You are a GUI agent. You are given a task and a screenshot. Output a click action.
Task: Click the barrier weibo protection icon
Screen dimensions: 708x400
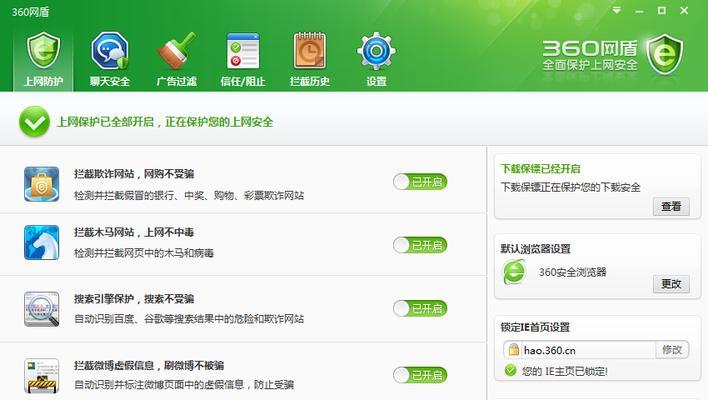point(42,376)
